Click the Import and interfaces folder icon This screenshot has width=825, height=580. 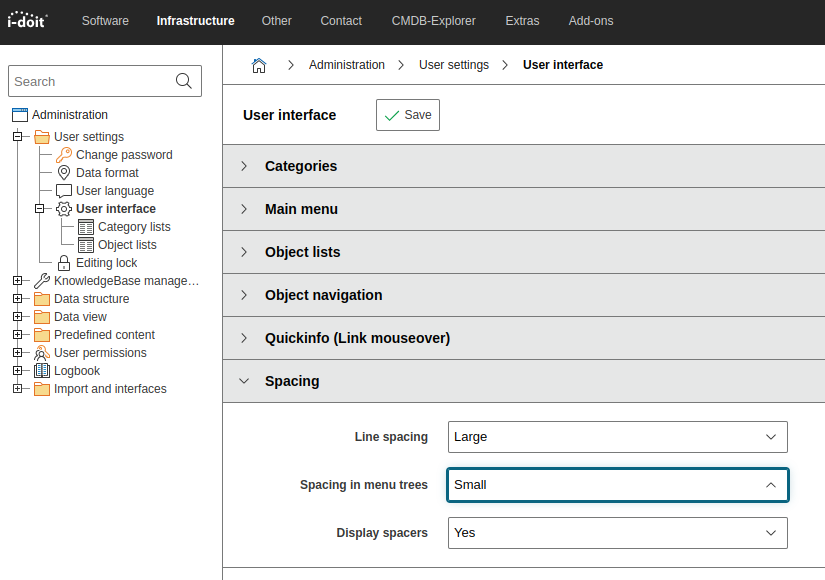click(x=42, y=389)
